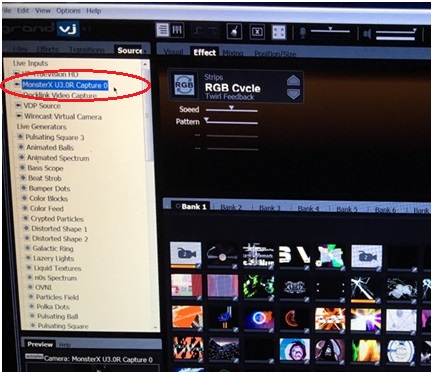Viewport: 433px width, 374px height.
Task: Click the RGB effect icon
Action: (184, 85)
